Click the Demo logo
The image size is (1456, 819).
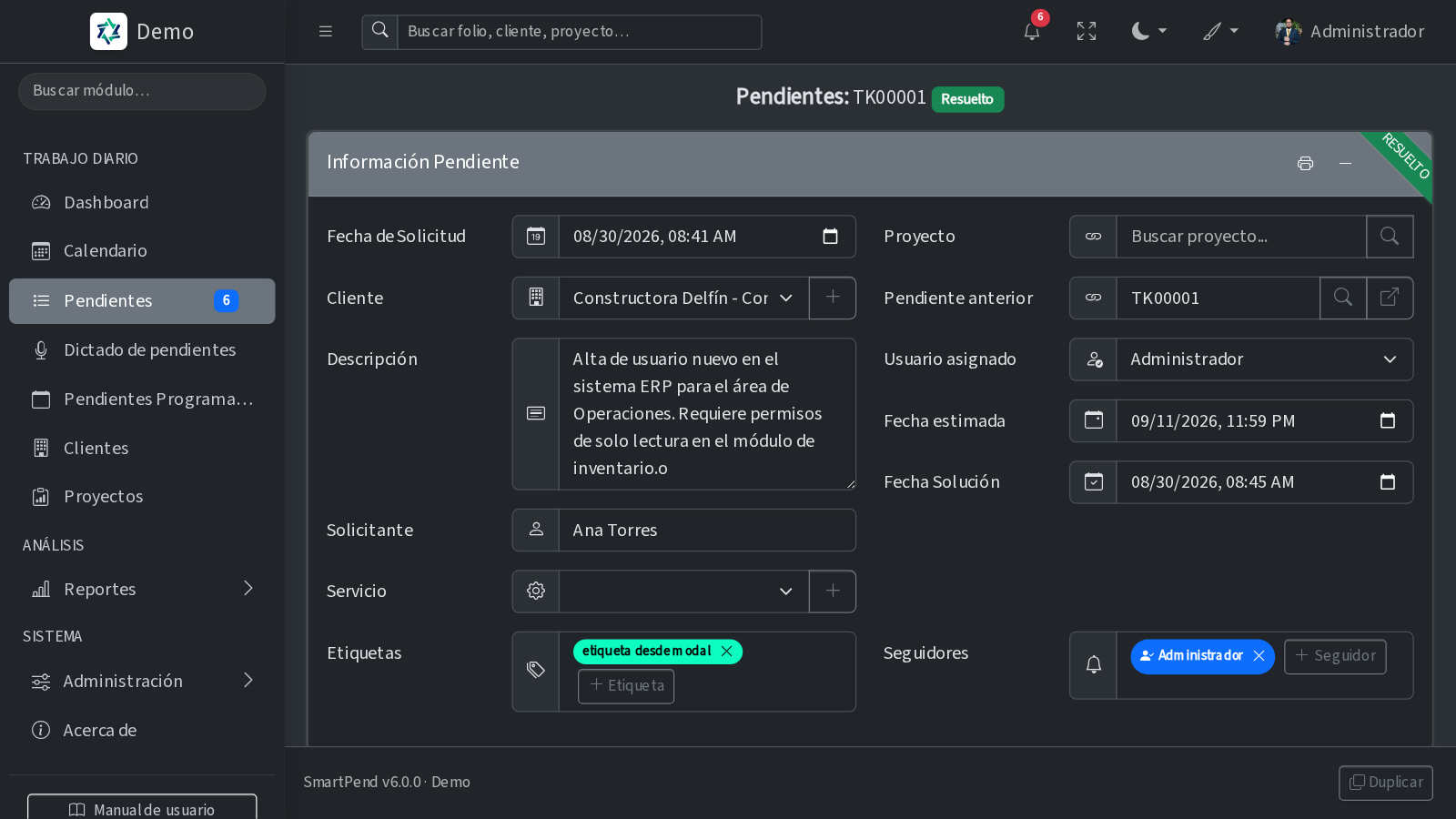(142, 32)
